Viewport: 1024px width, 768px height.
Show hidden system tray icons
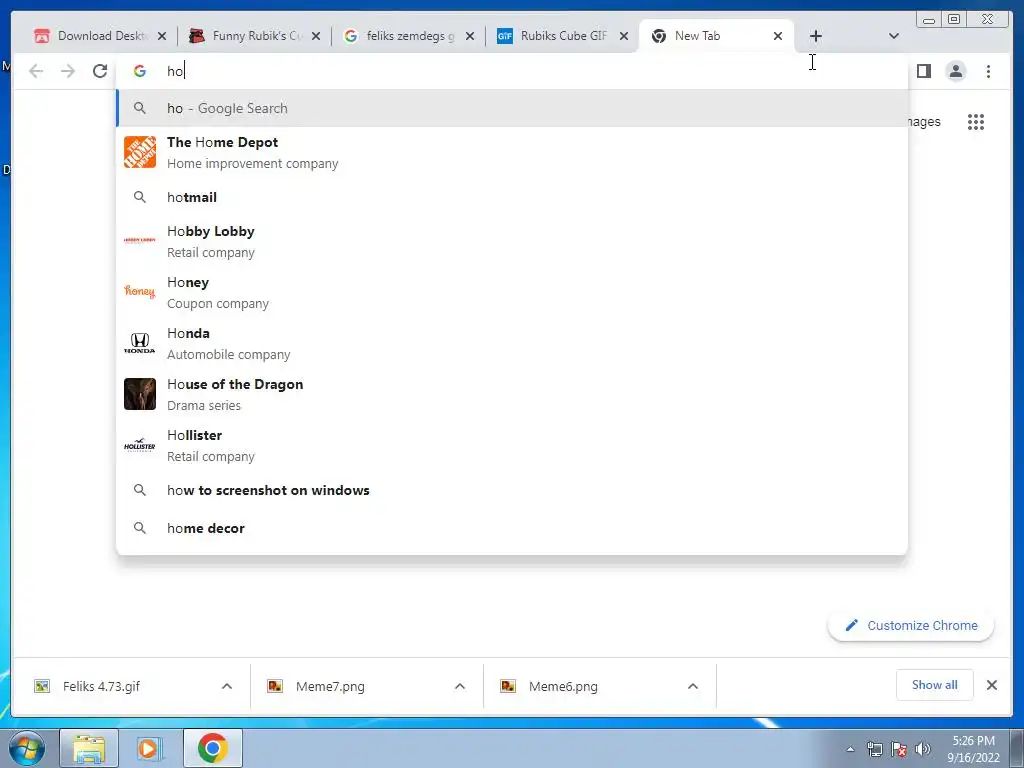[x=850, y=749]
